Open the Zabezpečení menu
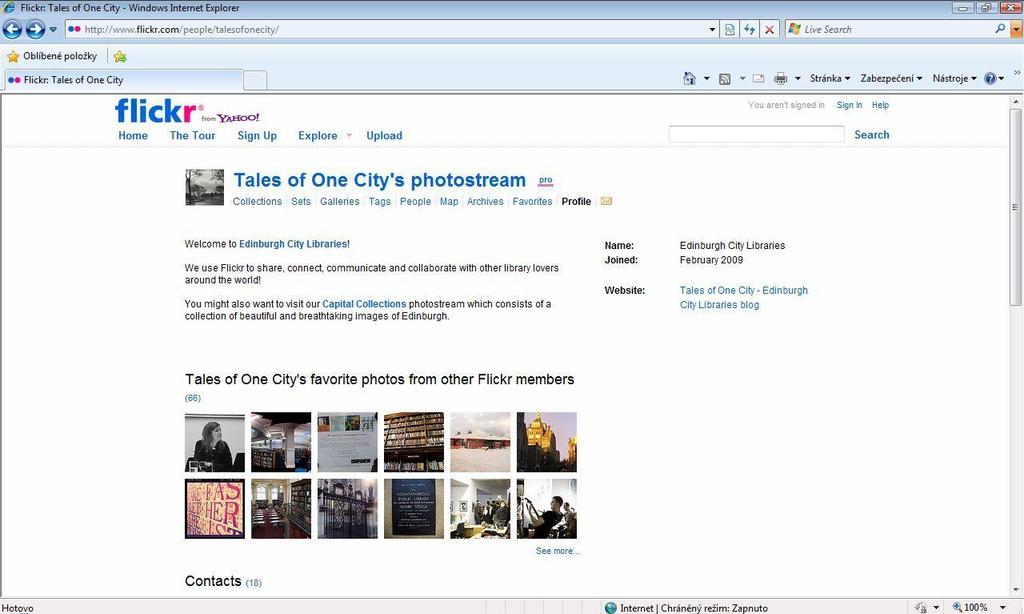 tap(891, 78)
